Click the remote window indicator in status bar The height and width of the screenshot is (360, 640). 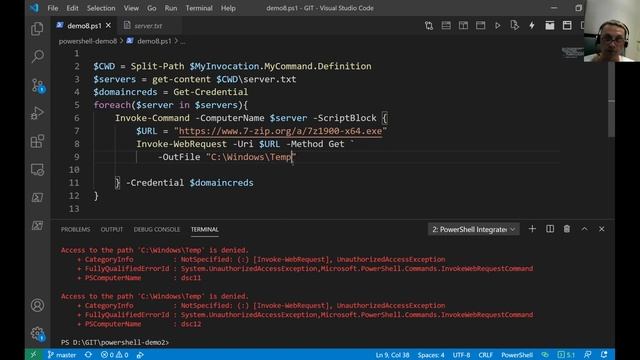33,355
